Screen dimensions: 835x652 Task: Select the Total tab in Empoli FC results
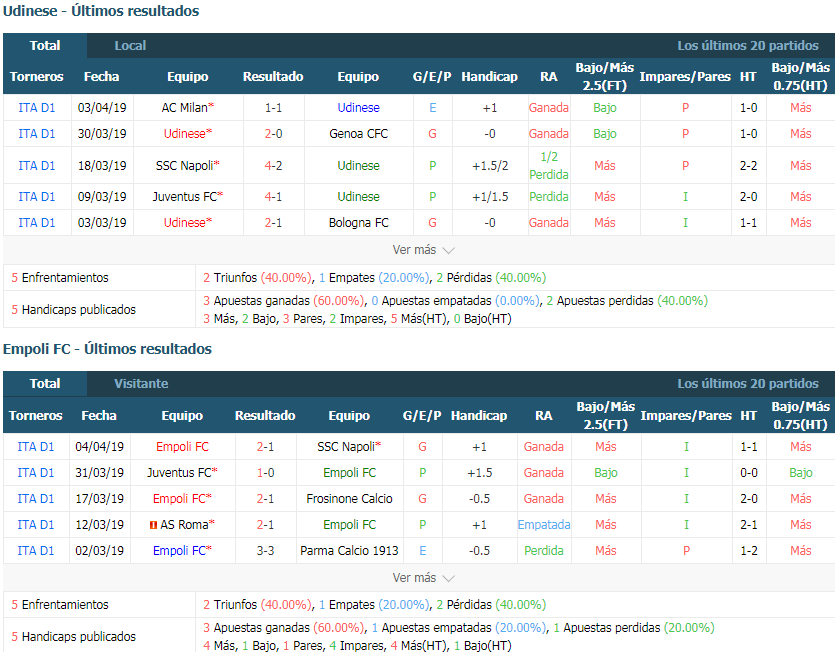point(45,384)
